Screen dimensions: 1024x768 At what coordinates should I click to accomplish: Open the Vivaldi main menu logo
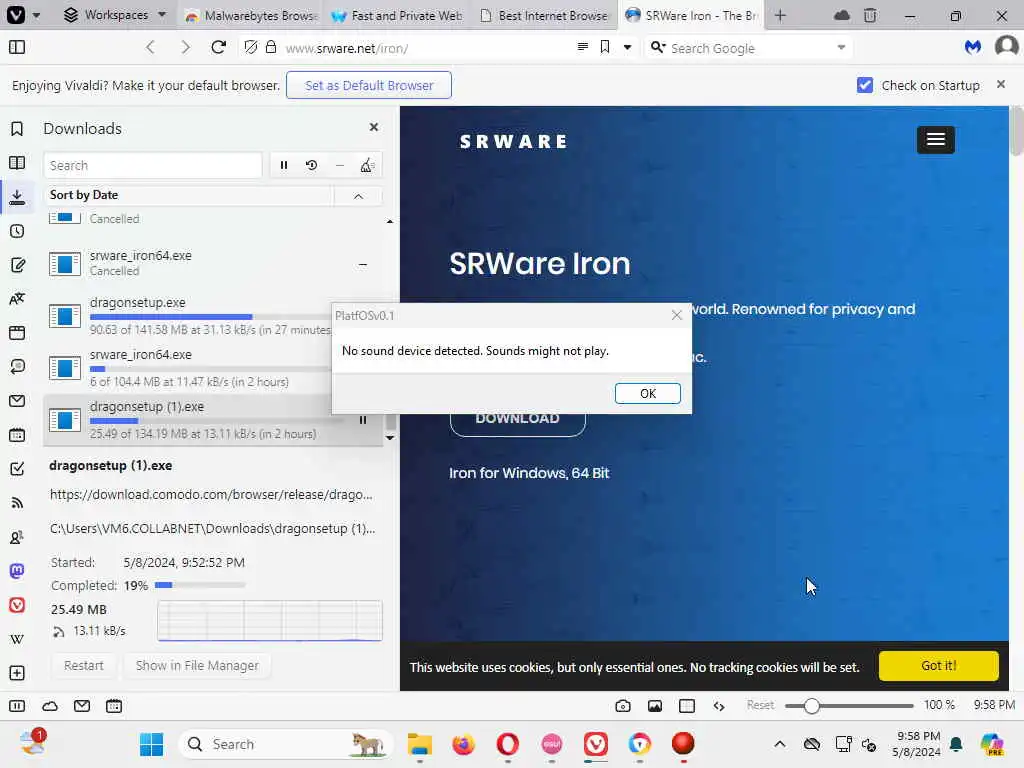click(16, 14)
